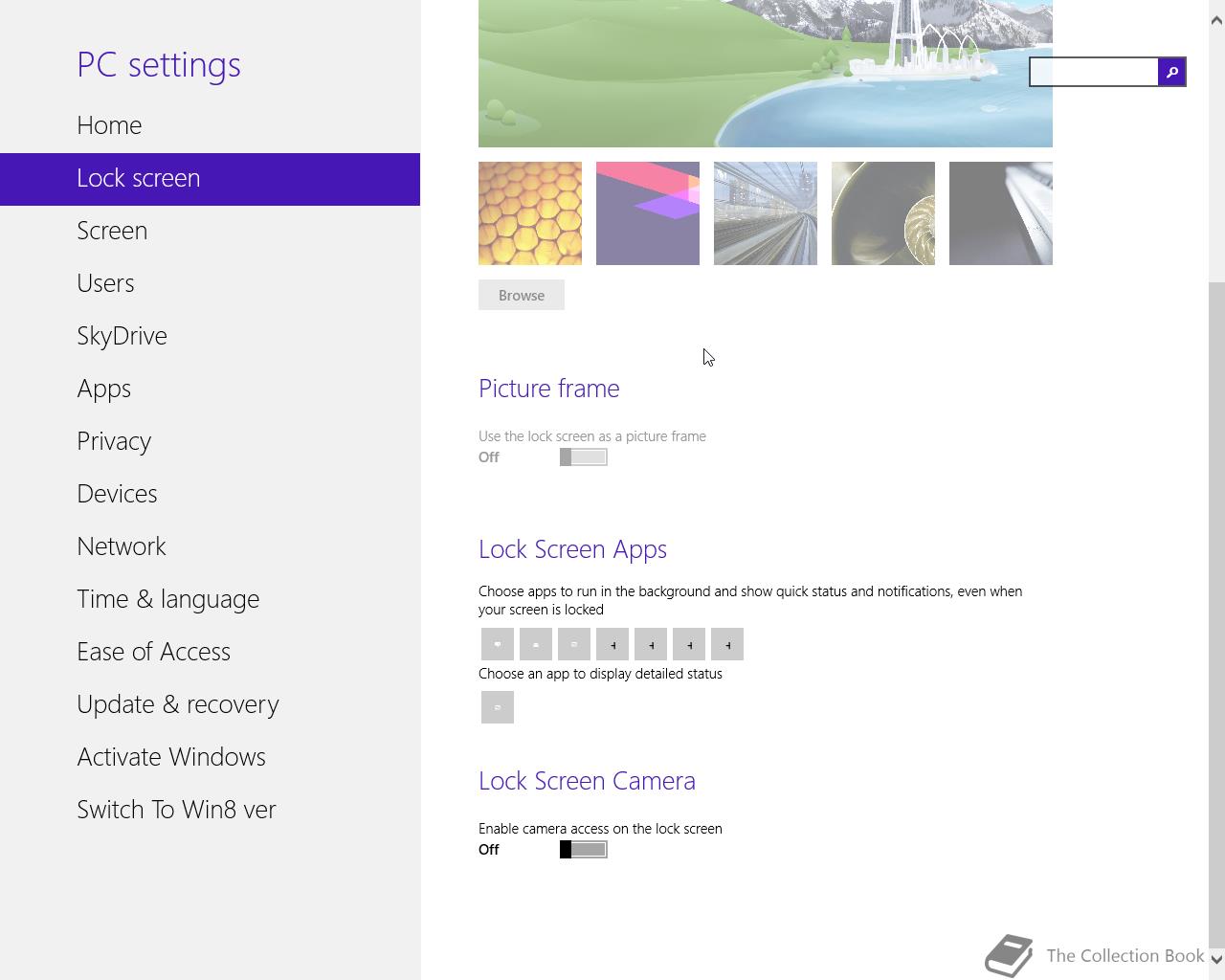Click the scroll up arrow
Screen dimensions: 1225x980
1216,21
